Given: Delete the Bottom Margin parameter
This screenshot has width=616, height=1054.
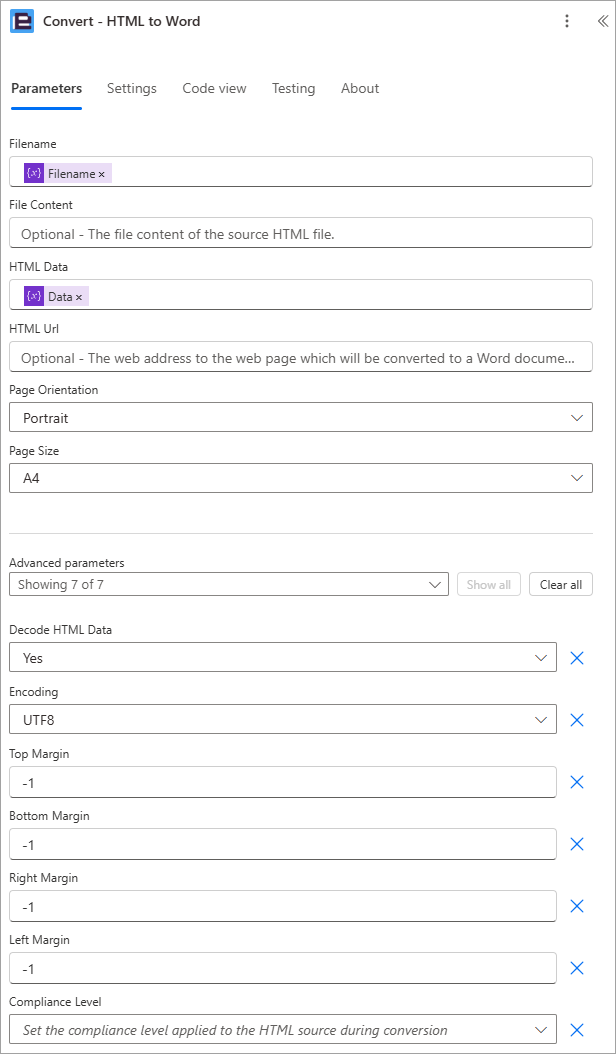Looking at the screenshot, I should click(576, 844).
